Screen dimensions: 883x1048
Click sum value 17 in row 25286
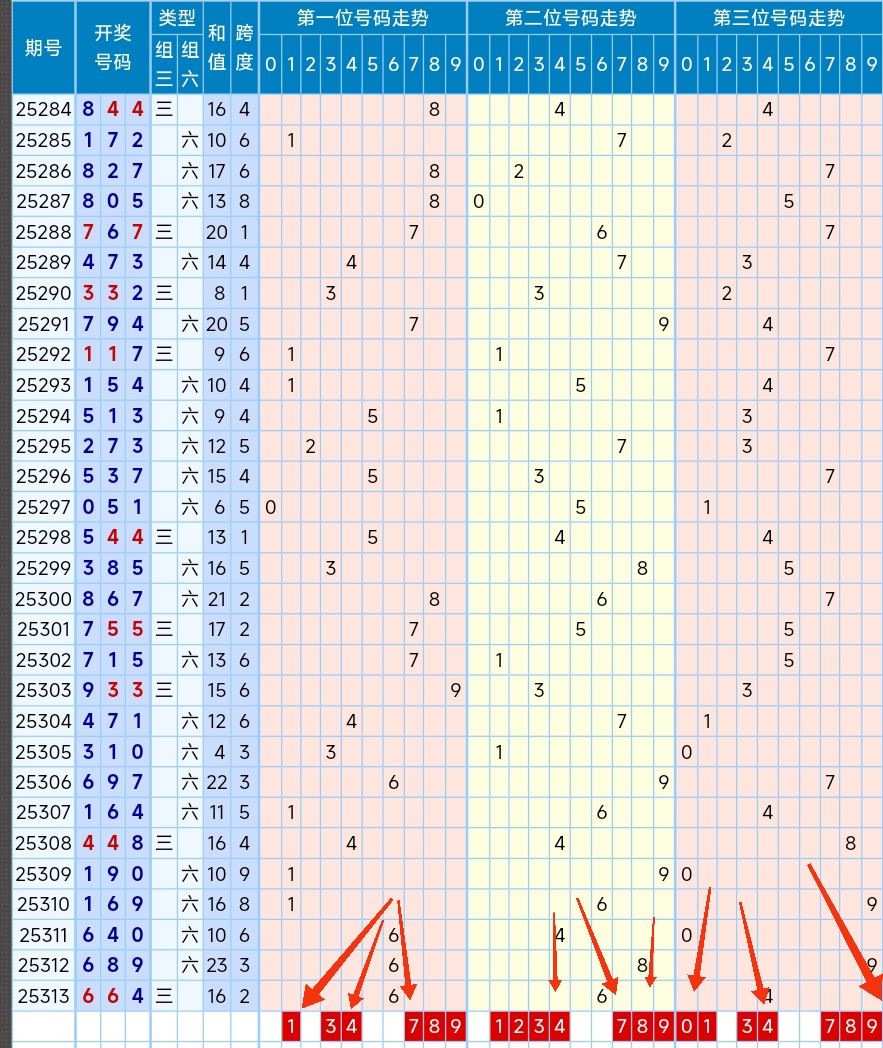coord(217,171)
